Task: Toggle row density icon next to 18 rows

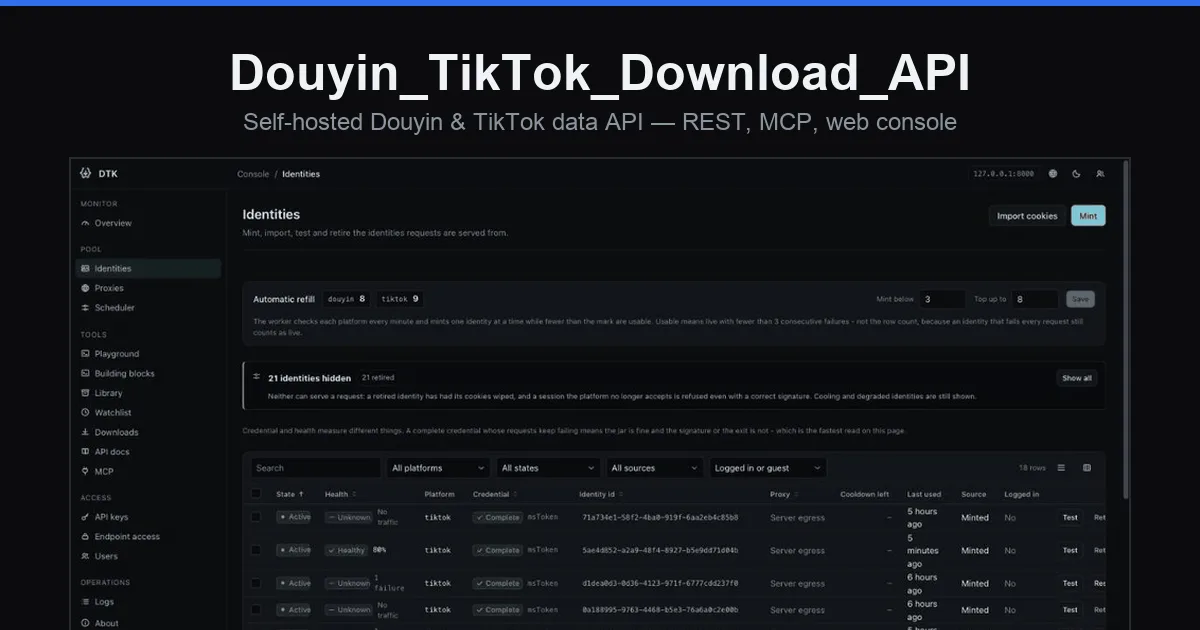Action: click(x=1061, y=467)
